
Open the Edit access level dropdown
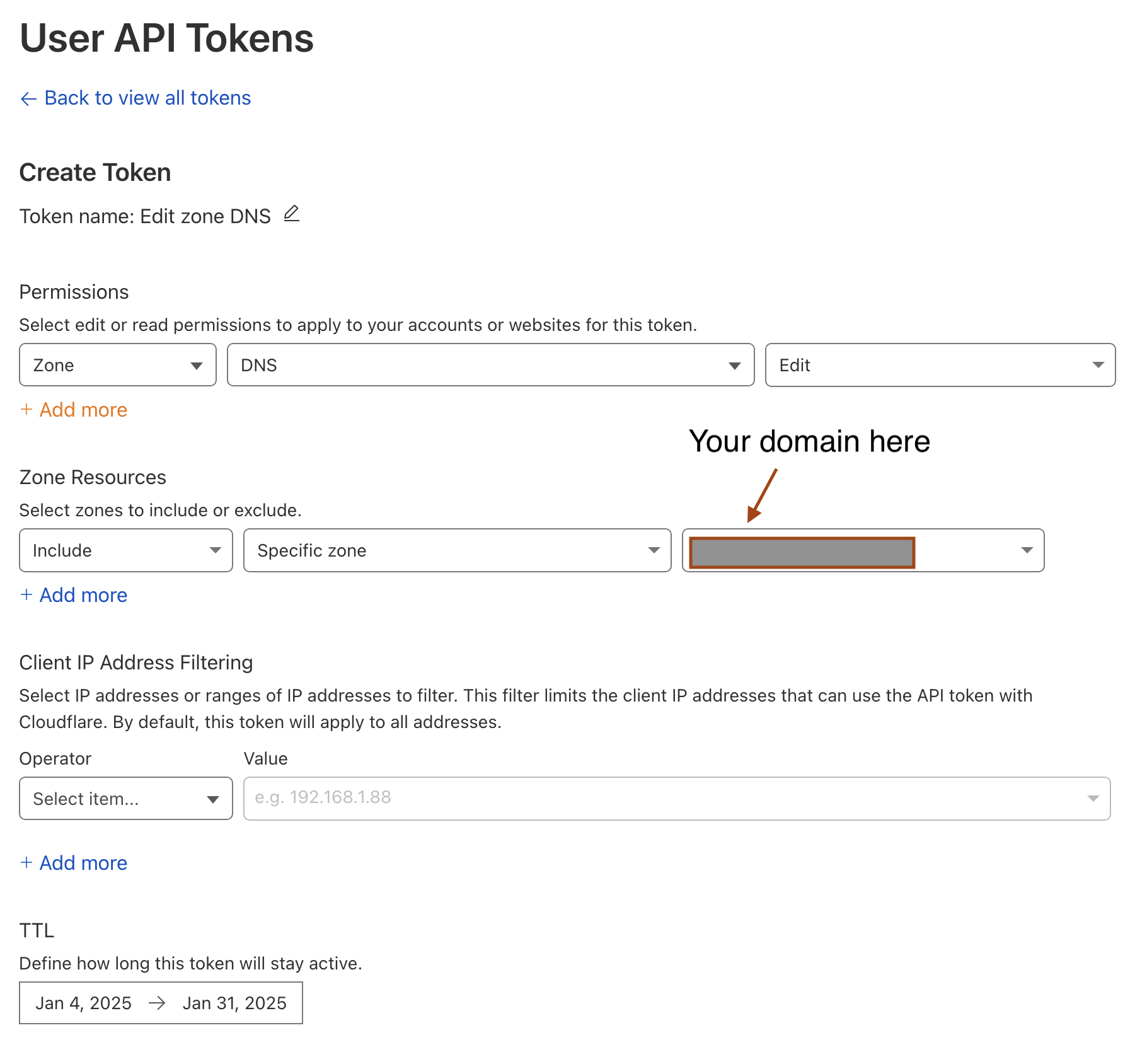point(940,365)
